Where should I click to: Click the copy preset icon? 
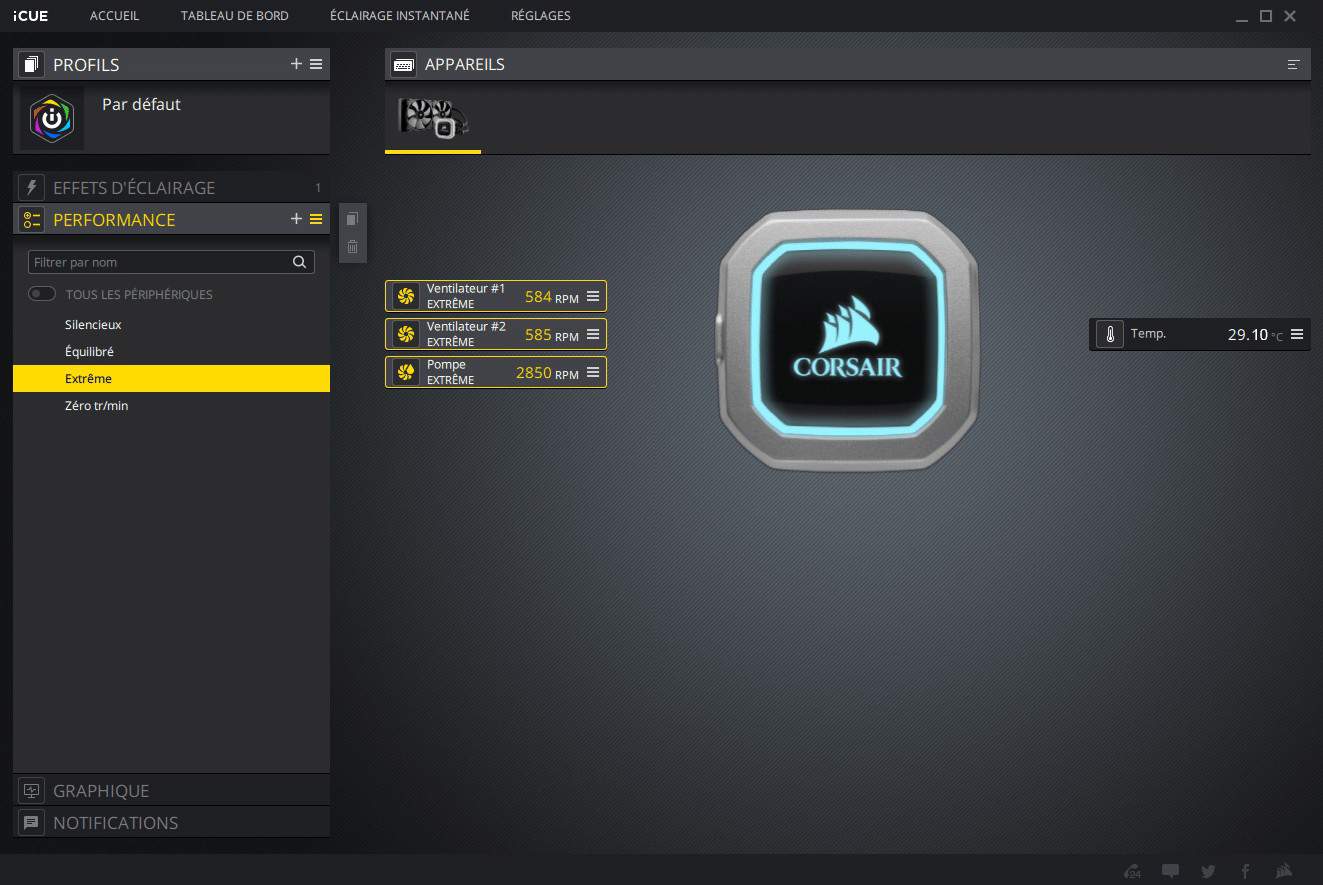pos(352,220)
